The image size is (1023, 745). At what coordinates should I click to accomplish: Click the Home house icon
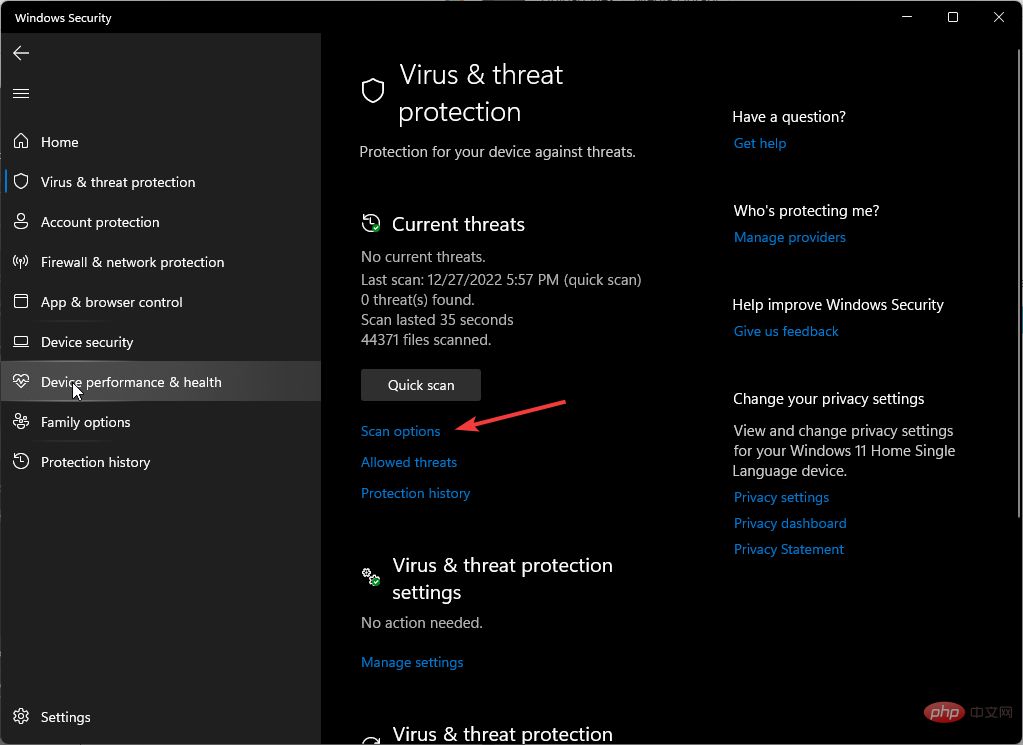21,142
